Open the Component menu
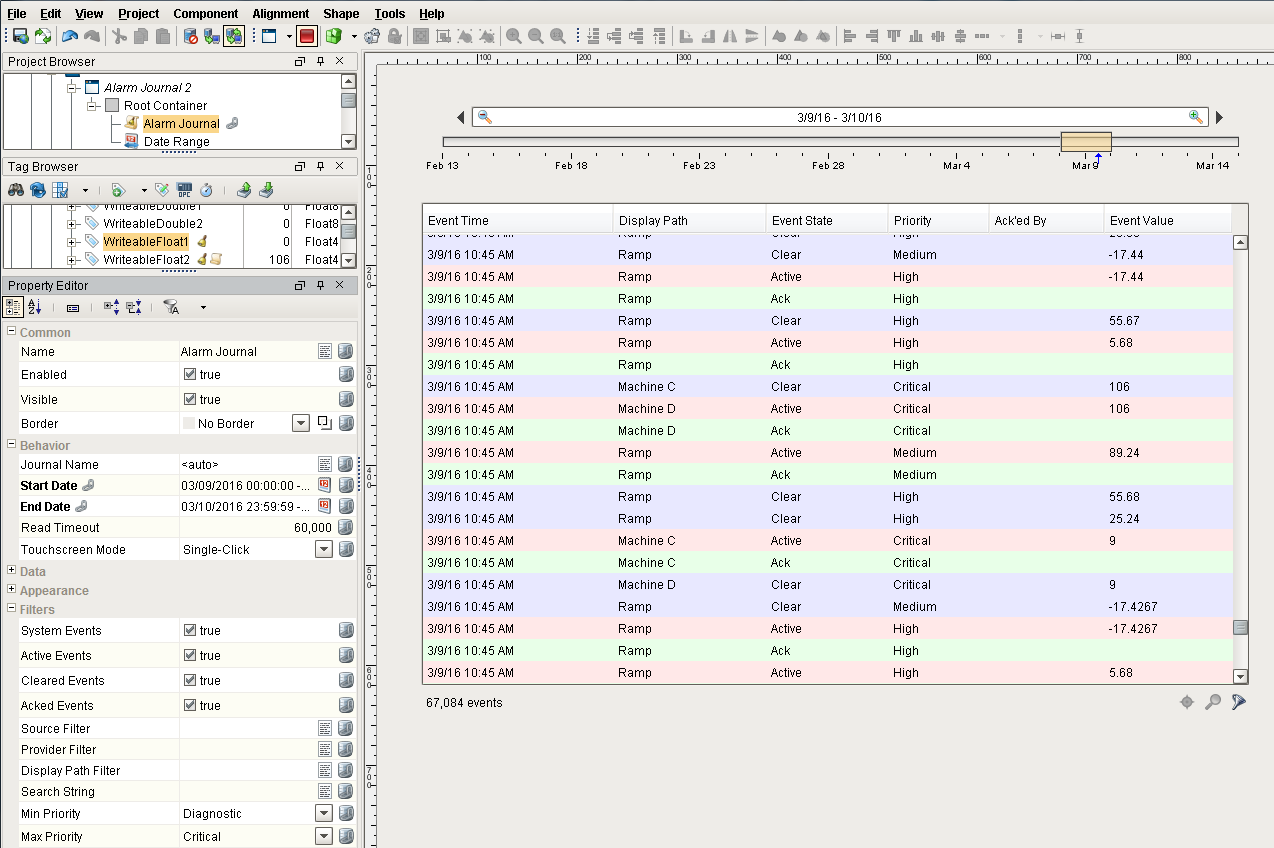The image size is (1274, 848). point(206,13)
